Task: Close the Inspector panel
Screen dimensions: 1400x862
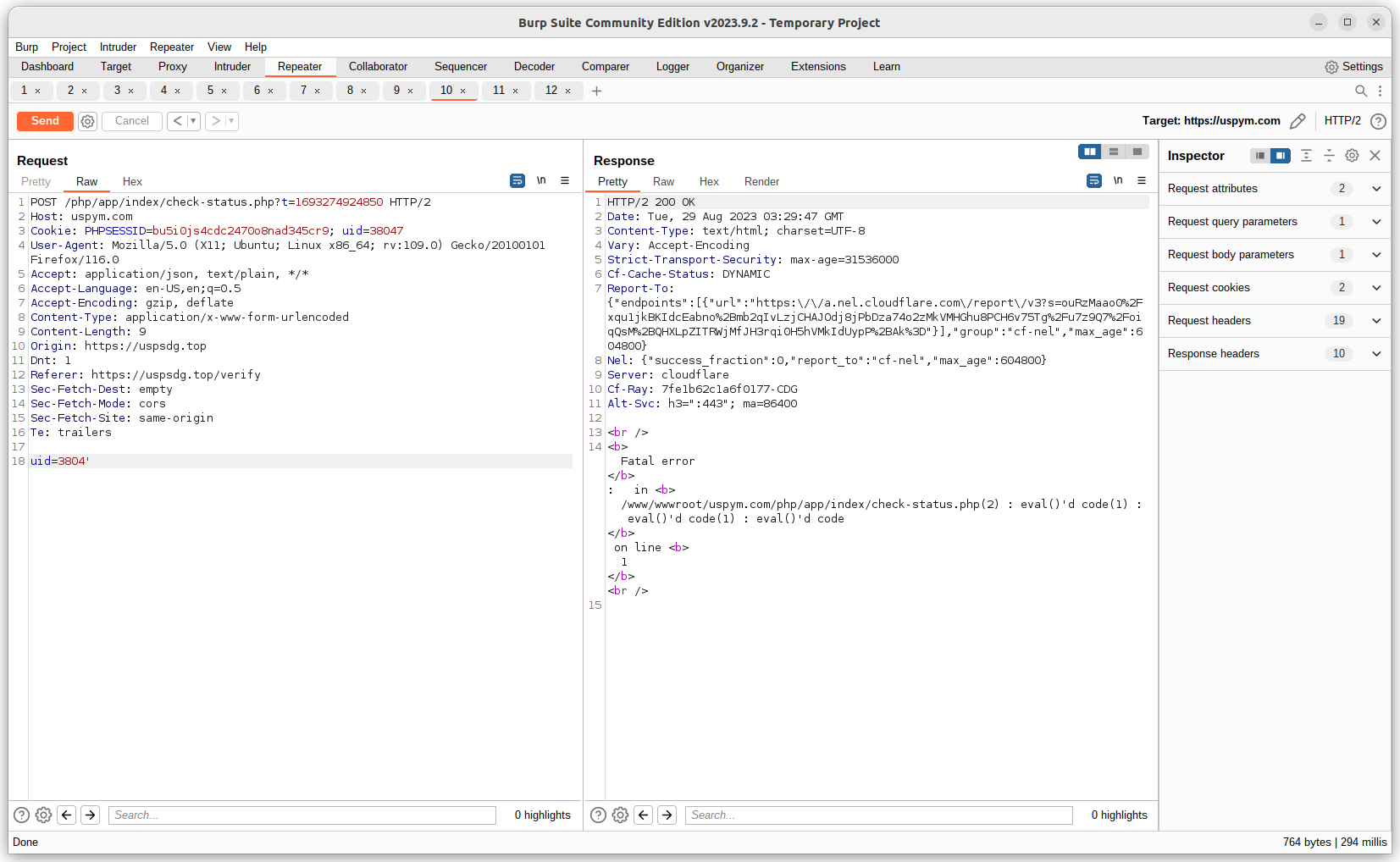Action: (x=1375, y=156)
